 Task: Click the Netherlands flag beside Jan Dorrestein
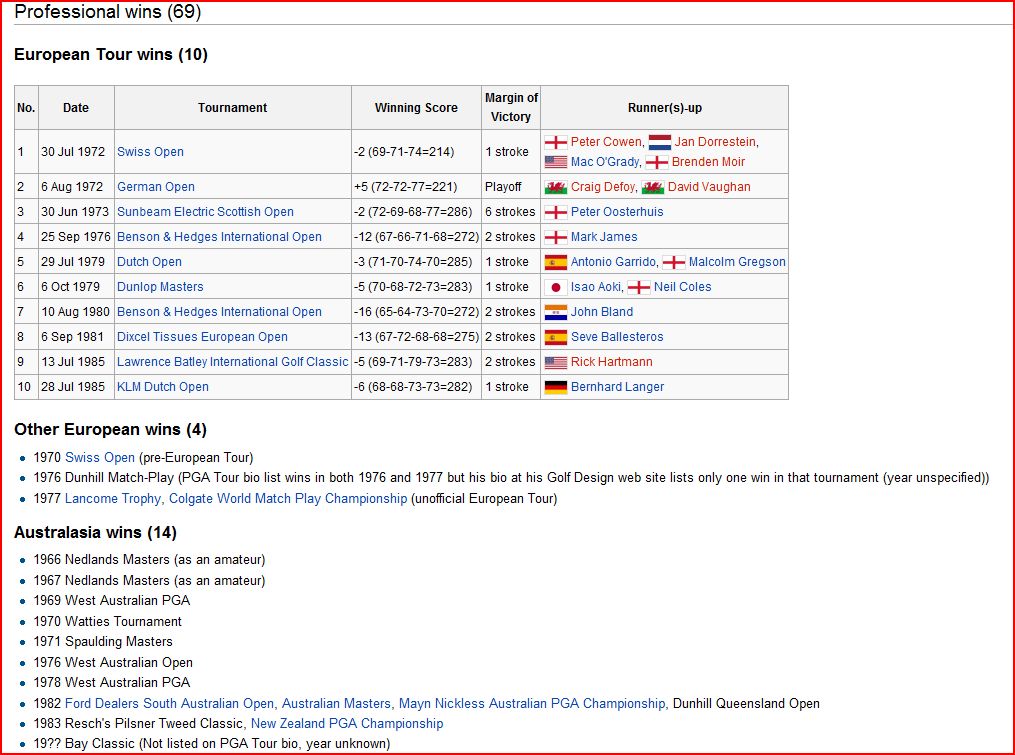pos(660,142)
